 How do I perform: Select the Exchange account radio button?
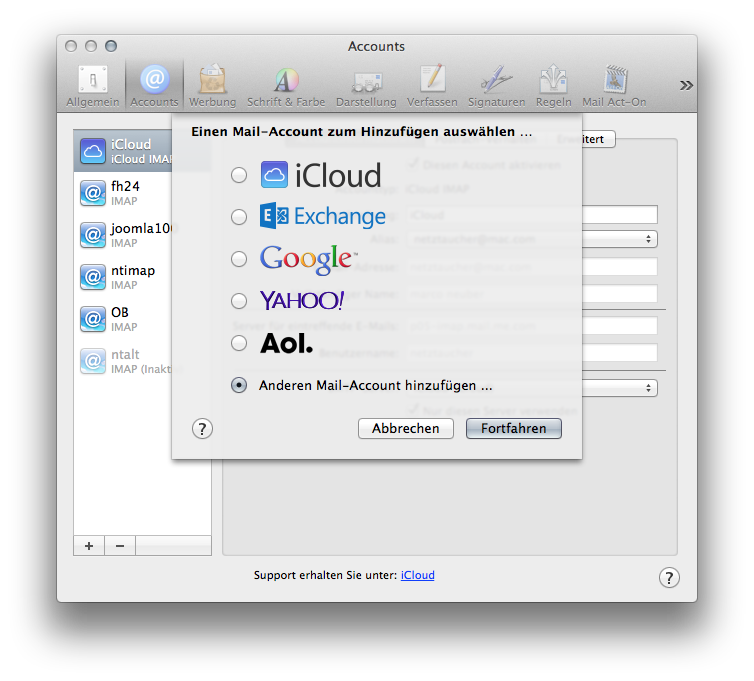[239, 217]
